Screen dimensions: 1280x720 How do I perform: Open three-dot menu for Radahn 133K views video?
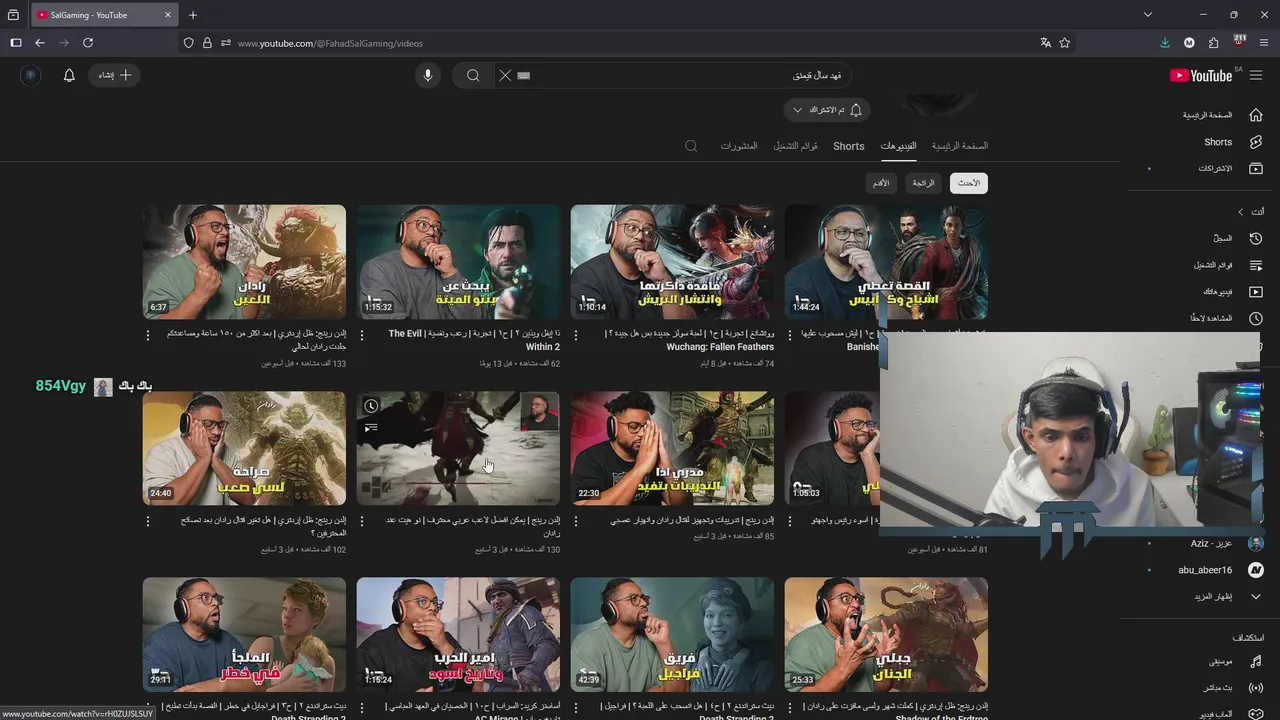tap(148, 335)
